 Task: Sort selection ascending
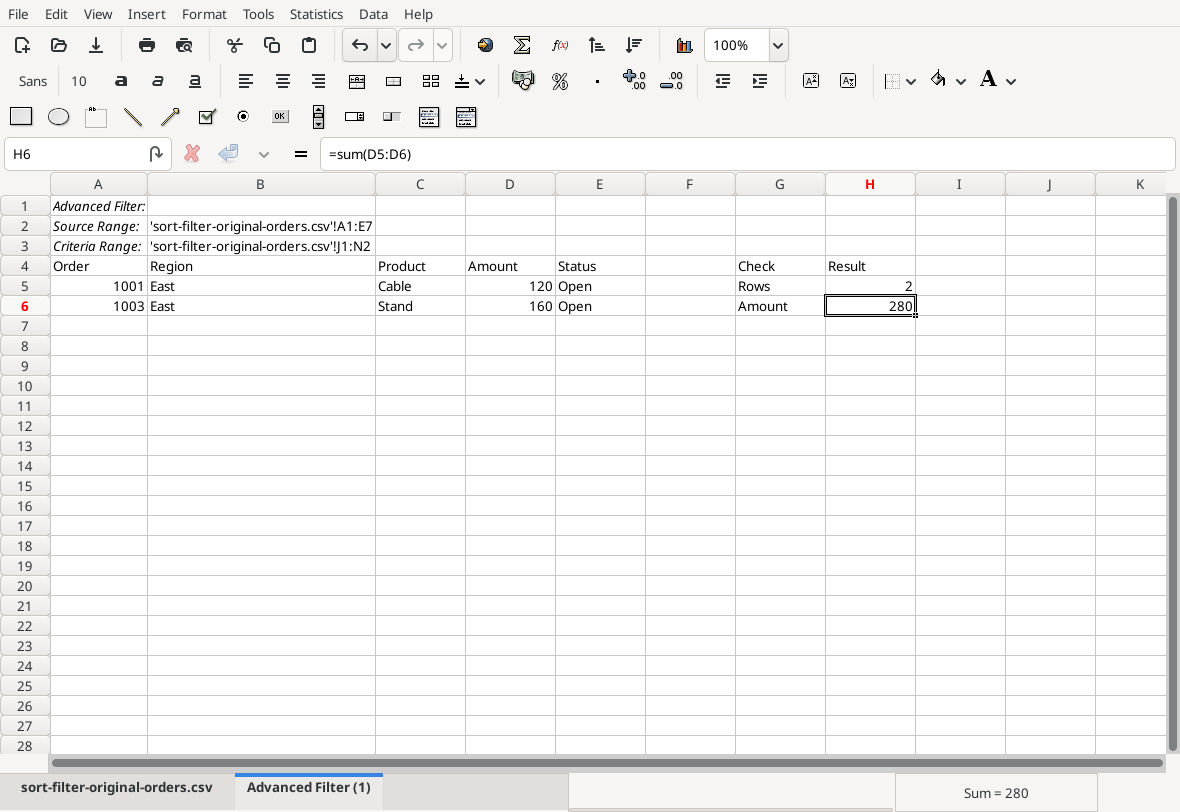tap(596, 45)
